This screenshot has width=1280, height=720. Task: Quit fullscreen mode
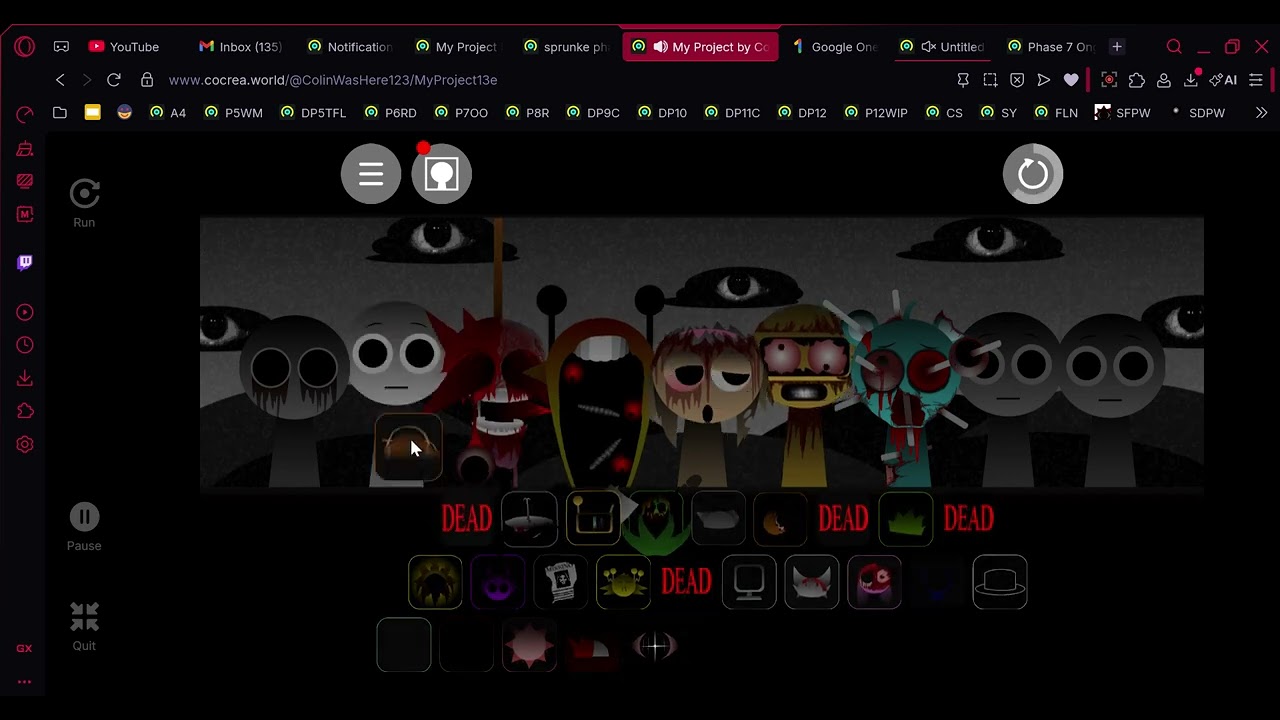(x=84, y=627)
